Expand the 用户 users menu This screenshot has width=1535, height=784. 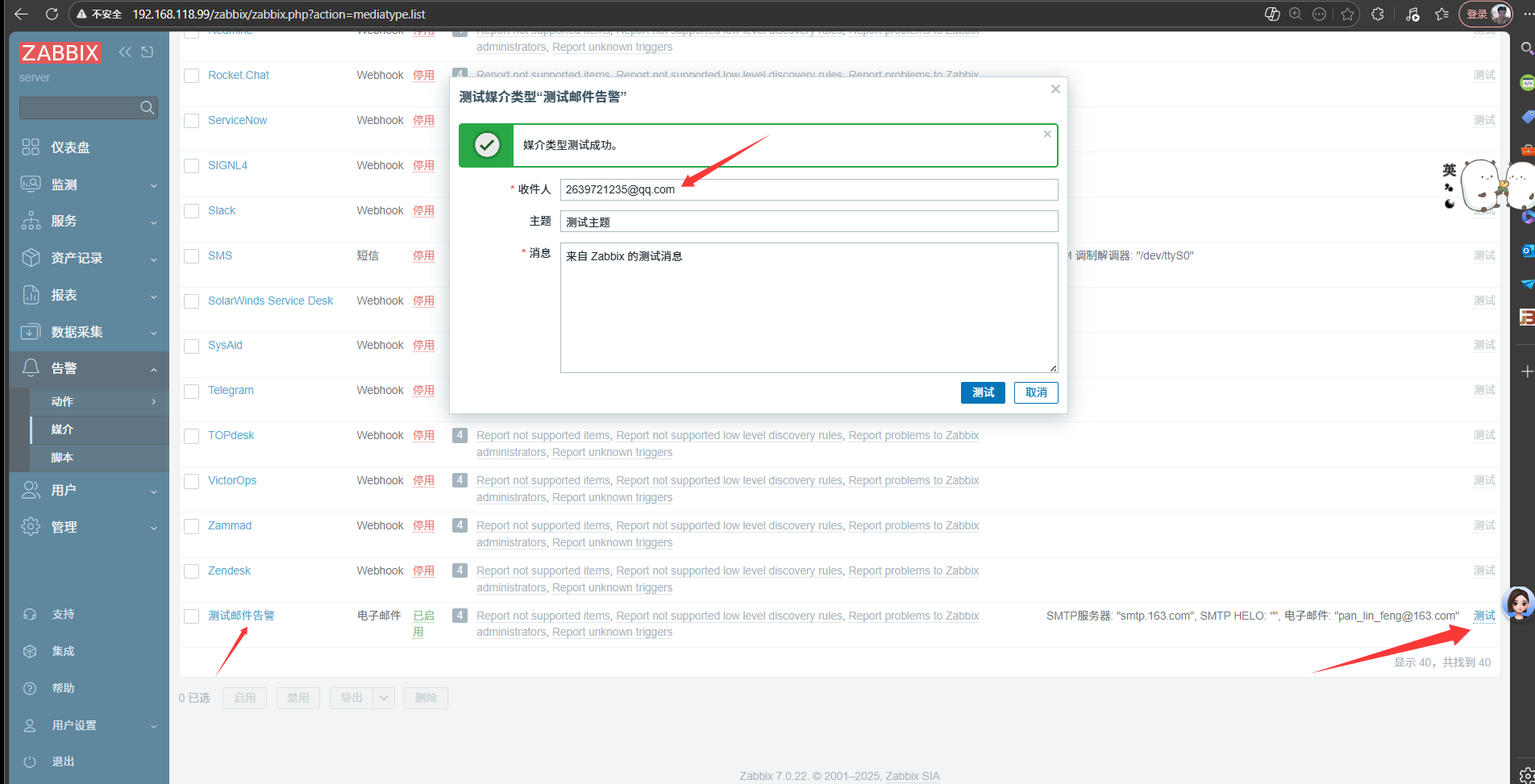tap(89, 490)
